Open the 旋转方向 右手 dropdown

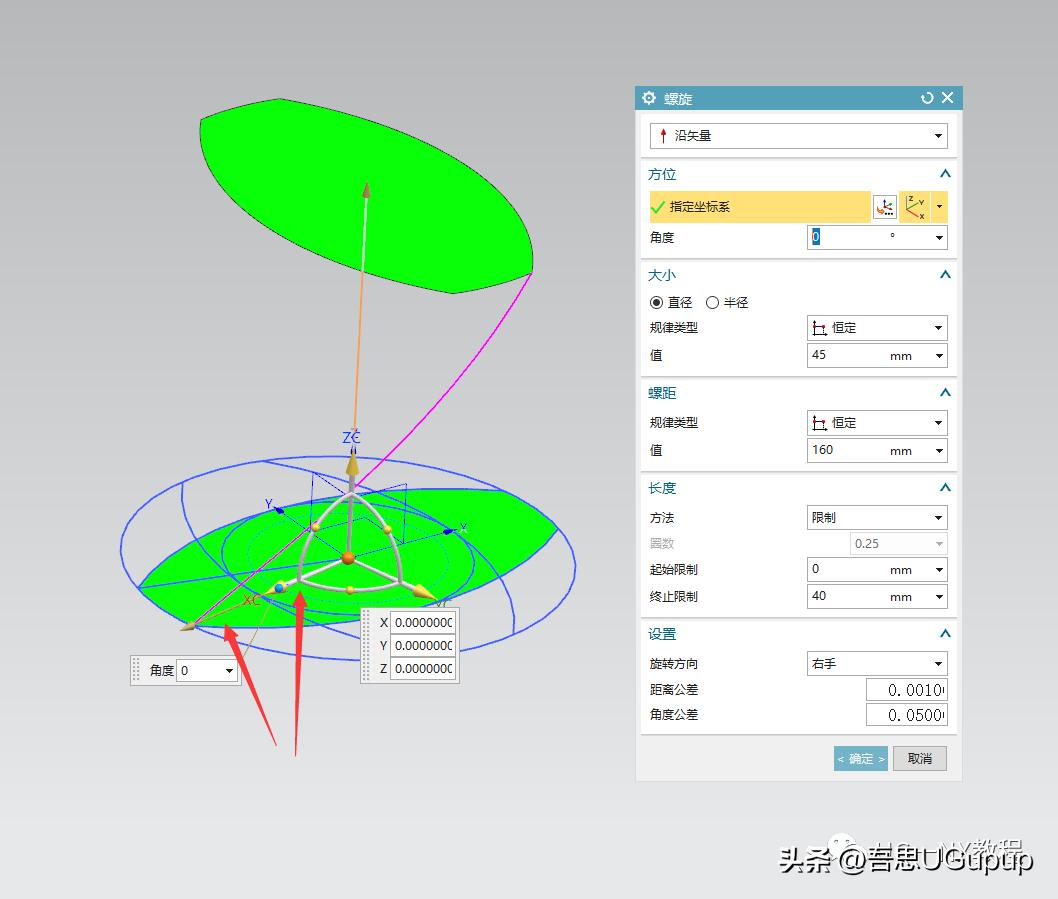coord(877,663)
